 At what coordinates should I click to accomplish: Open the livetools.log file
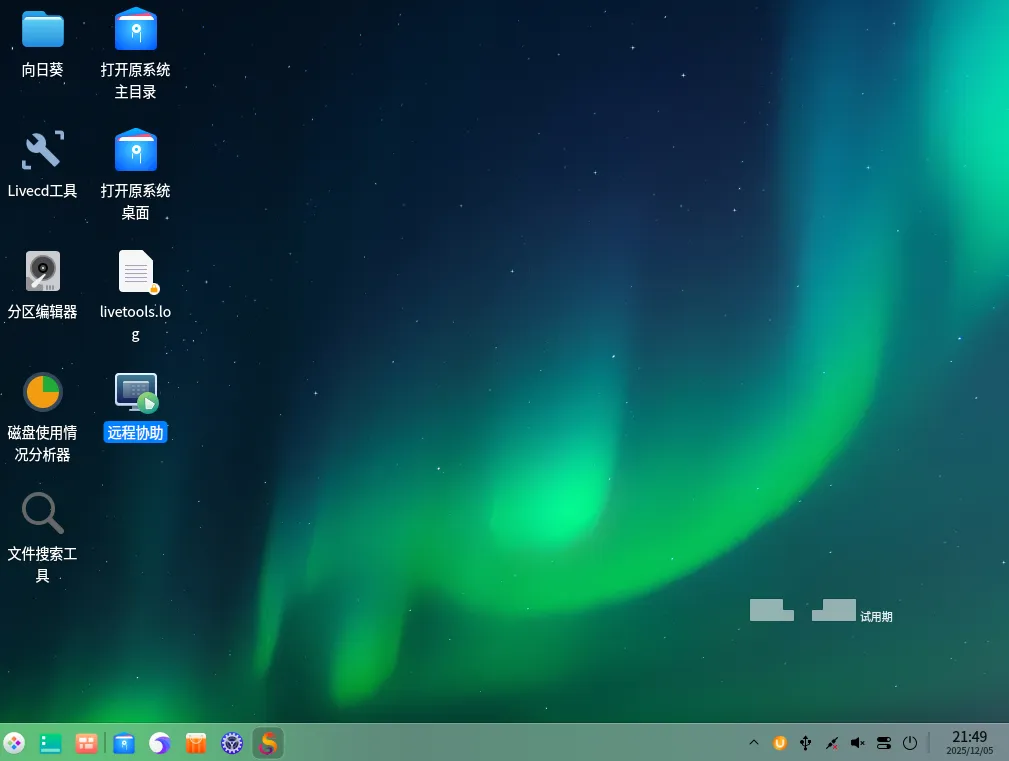(x=135, y=271)
